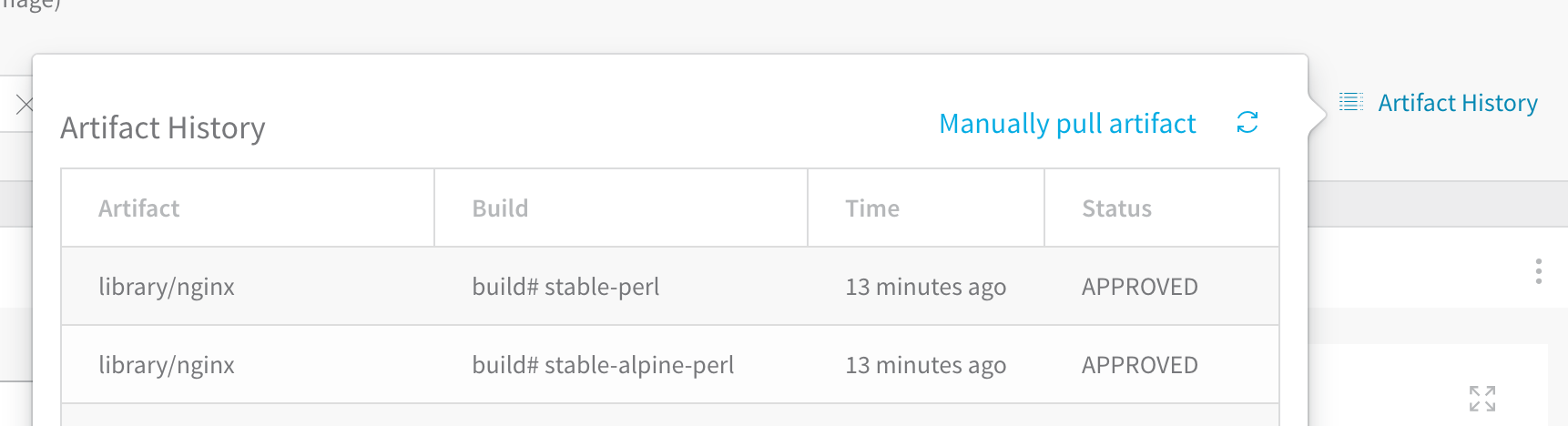Click library/nginx in the second row

[x=167, y=366]
